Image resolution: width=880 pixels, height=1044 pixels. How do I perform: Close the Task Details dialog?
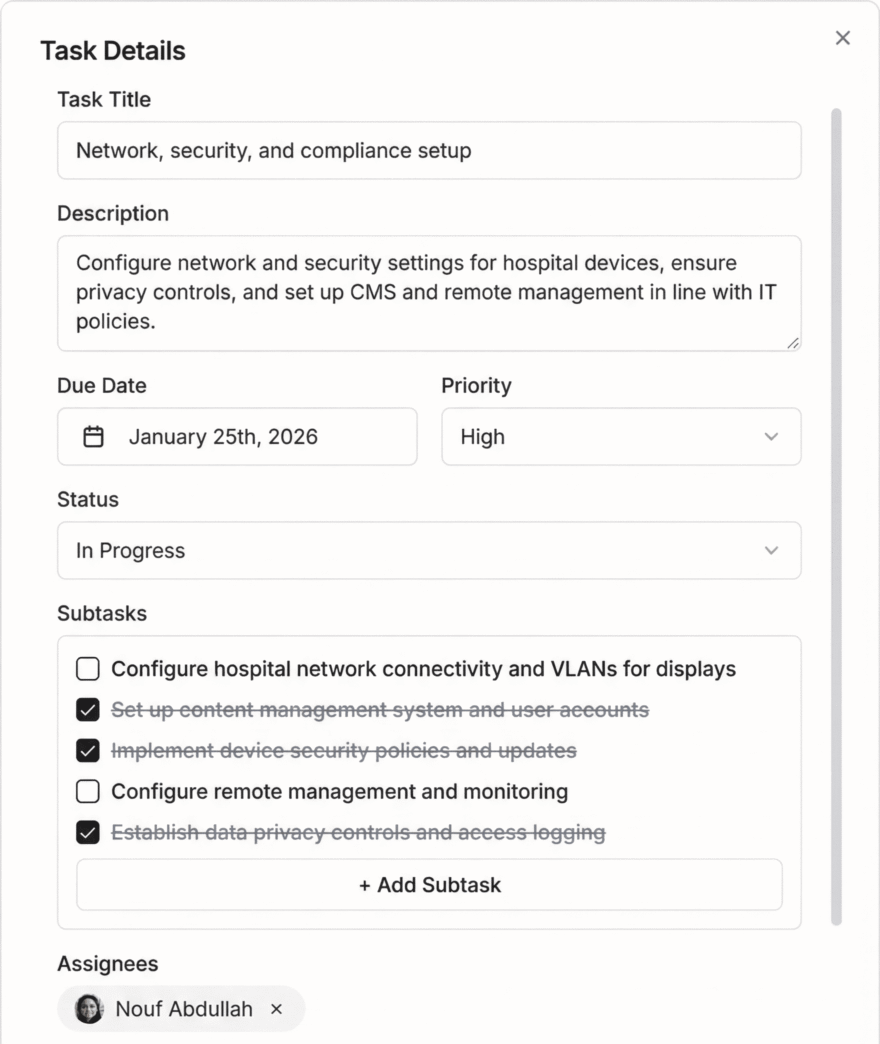coord(843,38)
